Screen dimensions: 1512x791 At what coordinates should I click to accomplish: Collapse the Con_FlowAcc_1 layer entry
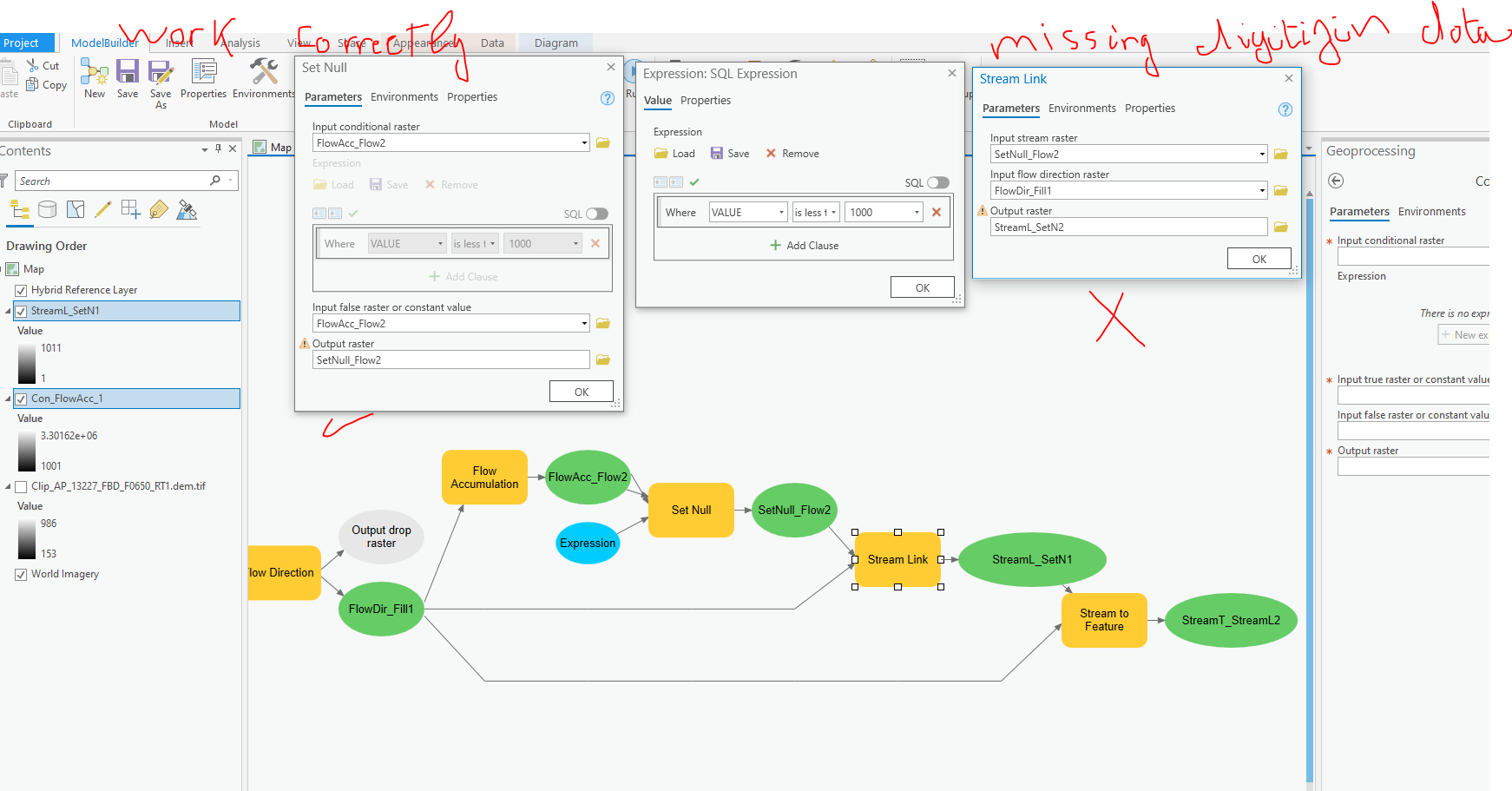[10, 398]
